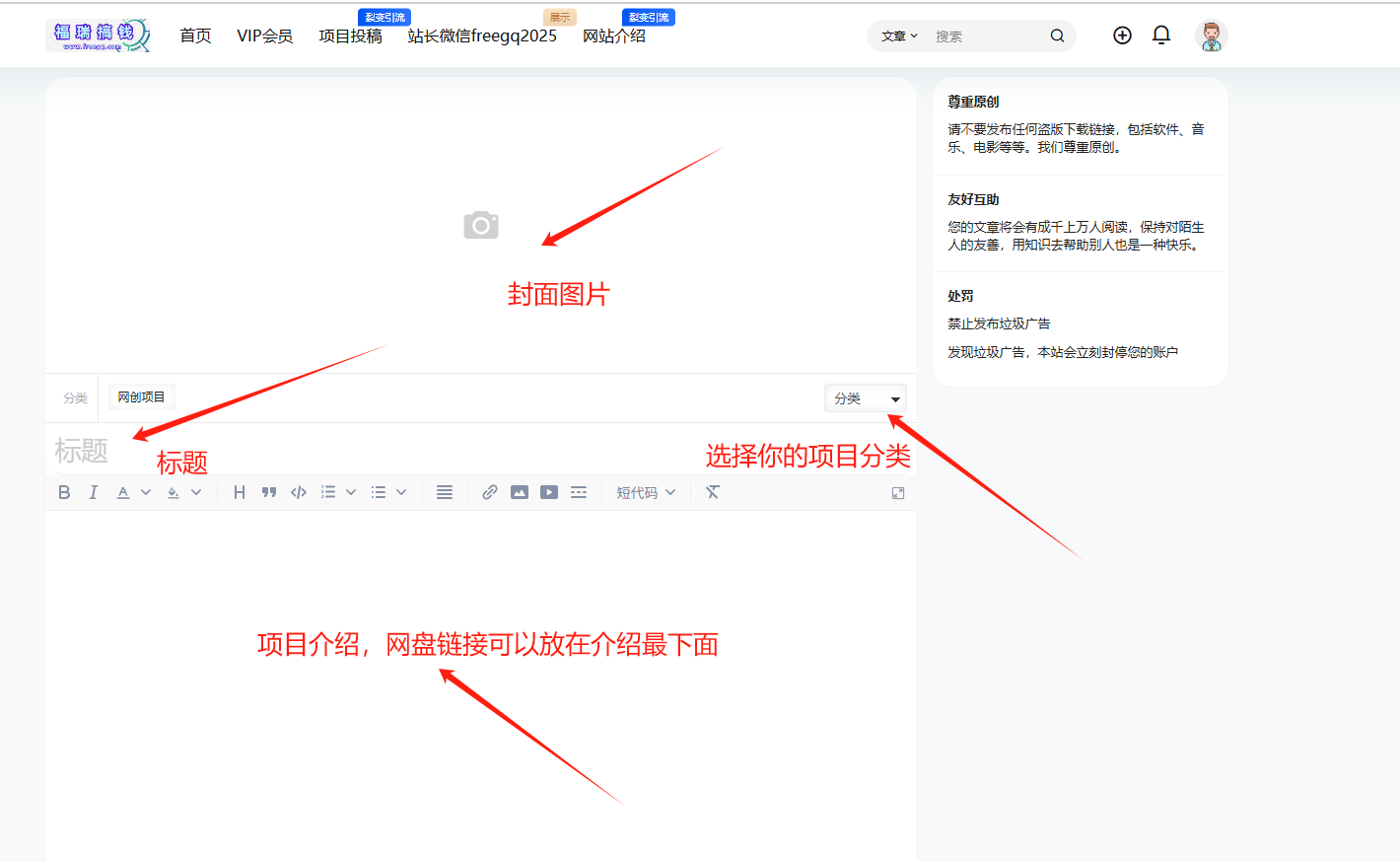1400x862 pixels.
Task: Toggle bold formatting in the editor
Action: coord(64,492)
